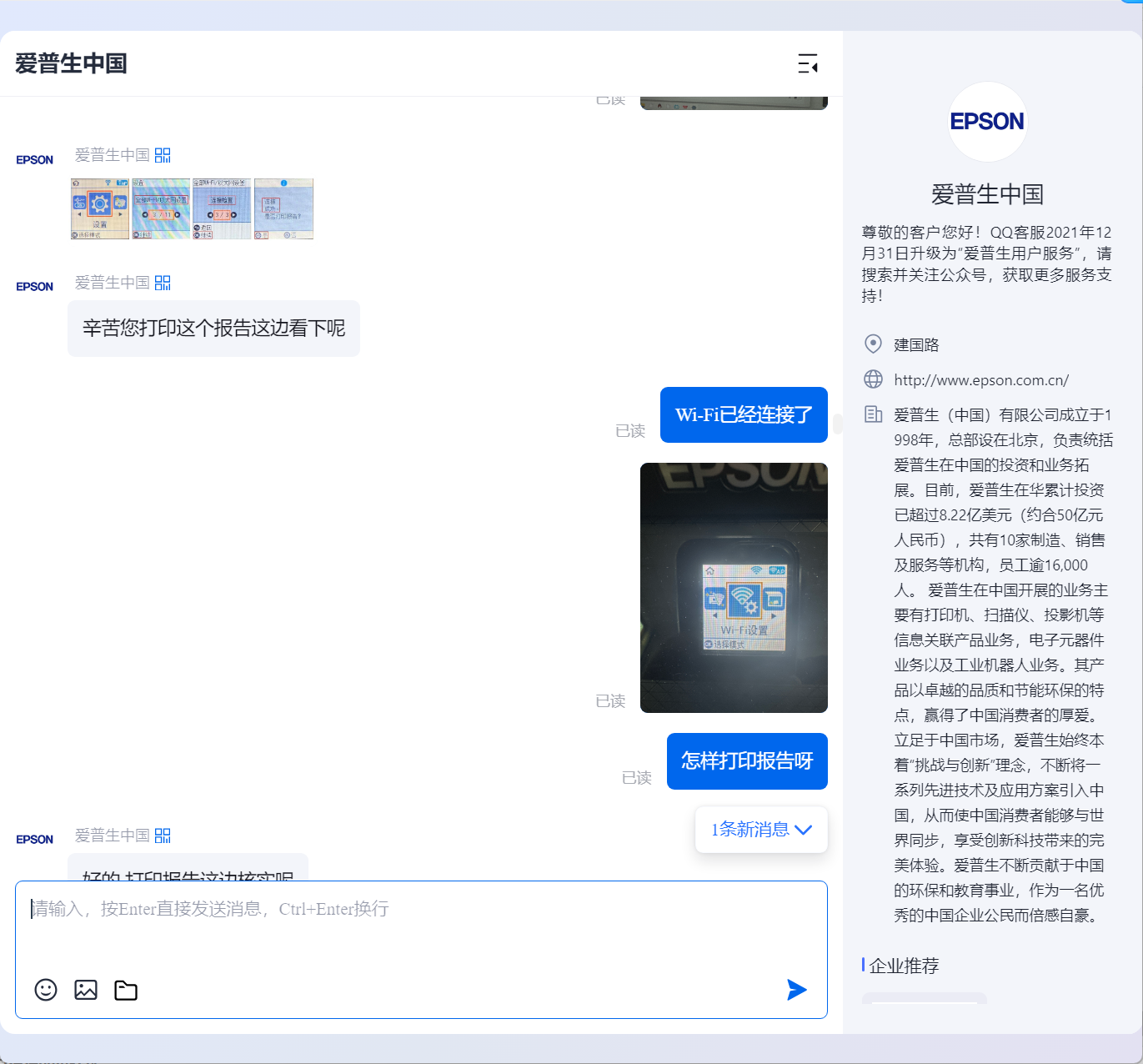Click partially visible 好的 message bubble

(x=188, y=867)
